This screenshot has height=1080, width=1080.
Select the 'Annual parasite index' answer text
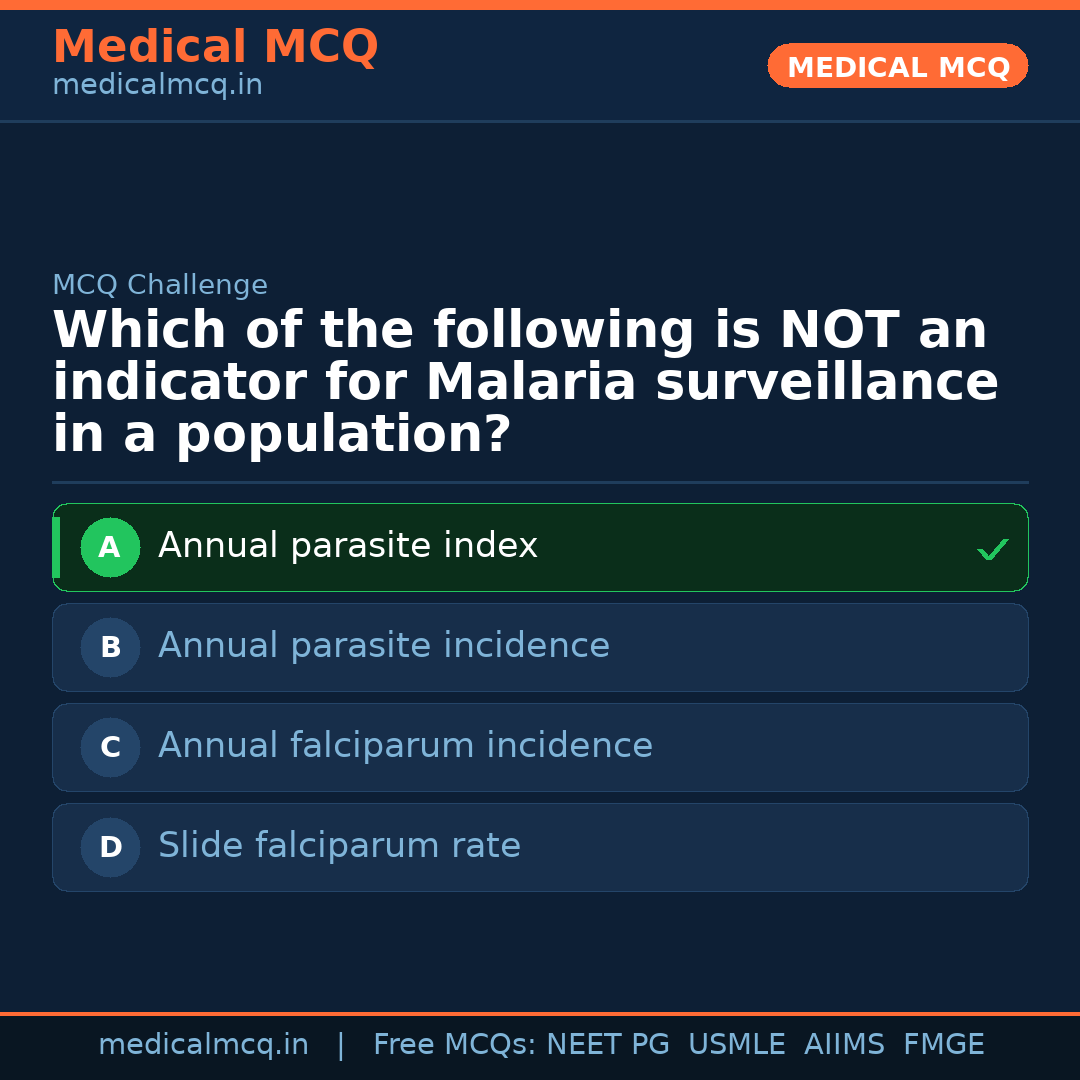pyautogui.click(x=348, y=546)
